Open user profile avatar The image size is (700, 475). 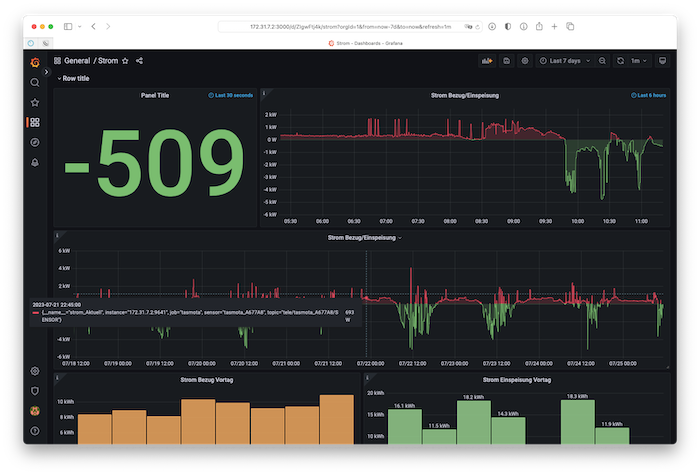click(x=35, y=411)
